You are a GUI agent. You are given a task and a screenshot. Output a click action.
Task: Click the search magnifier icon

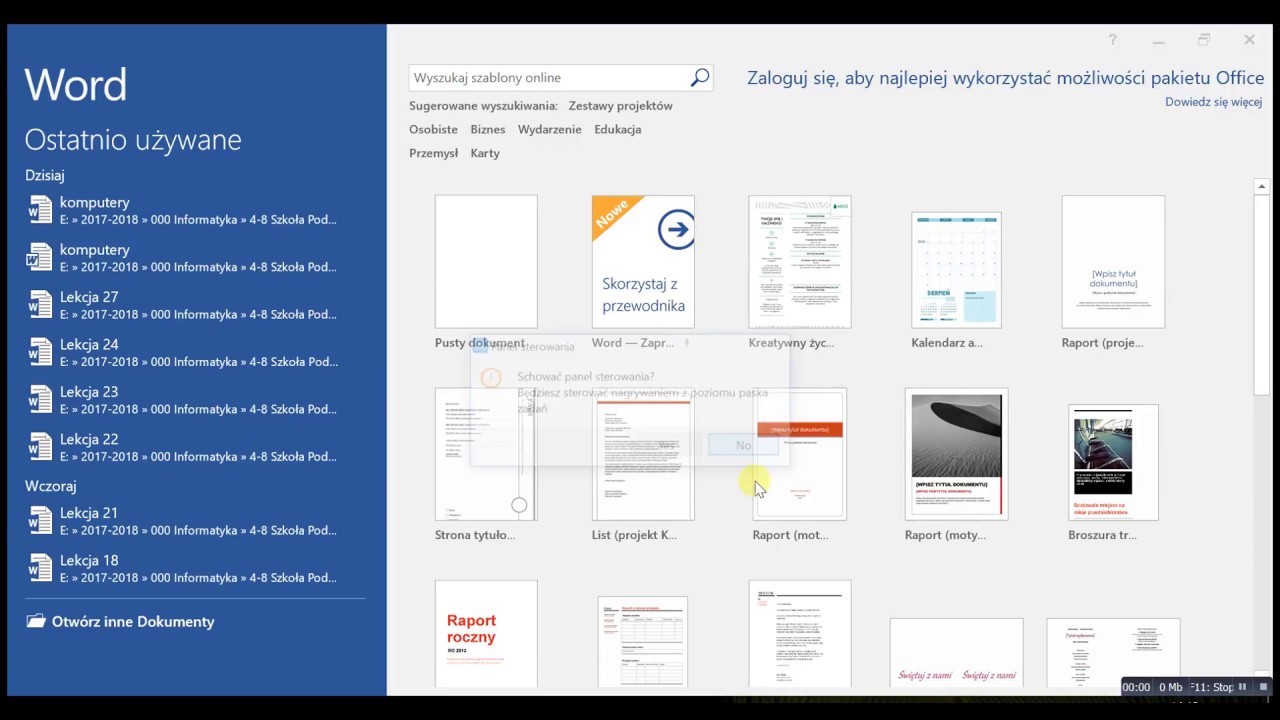click(x=700, y=78)
